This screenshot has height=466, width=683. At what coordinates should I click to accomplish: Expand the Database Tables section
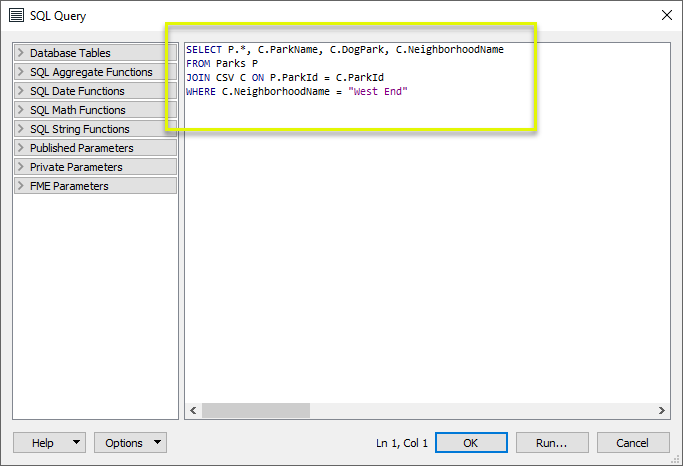tap(95, 53)
